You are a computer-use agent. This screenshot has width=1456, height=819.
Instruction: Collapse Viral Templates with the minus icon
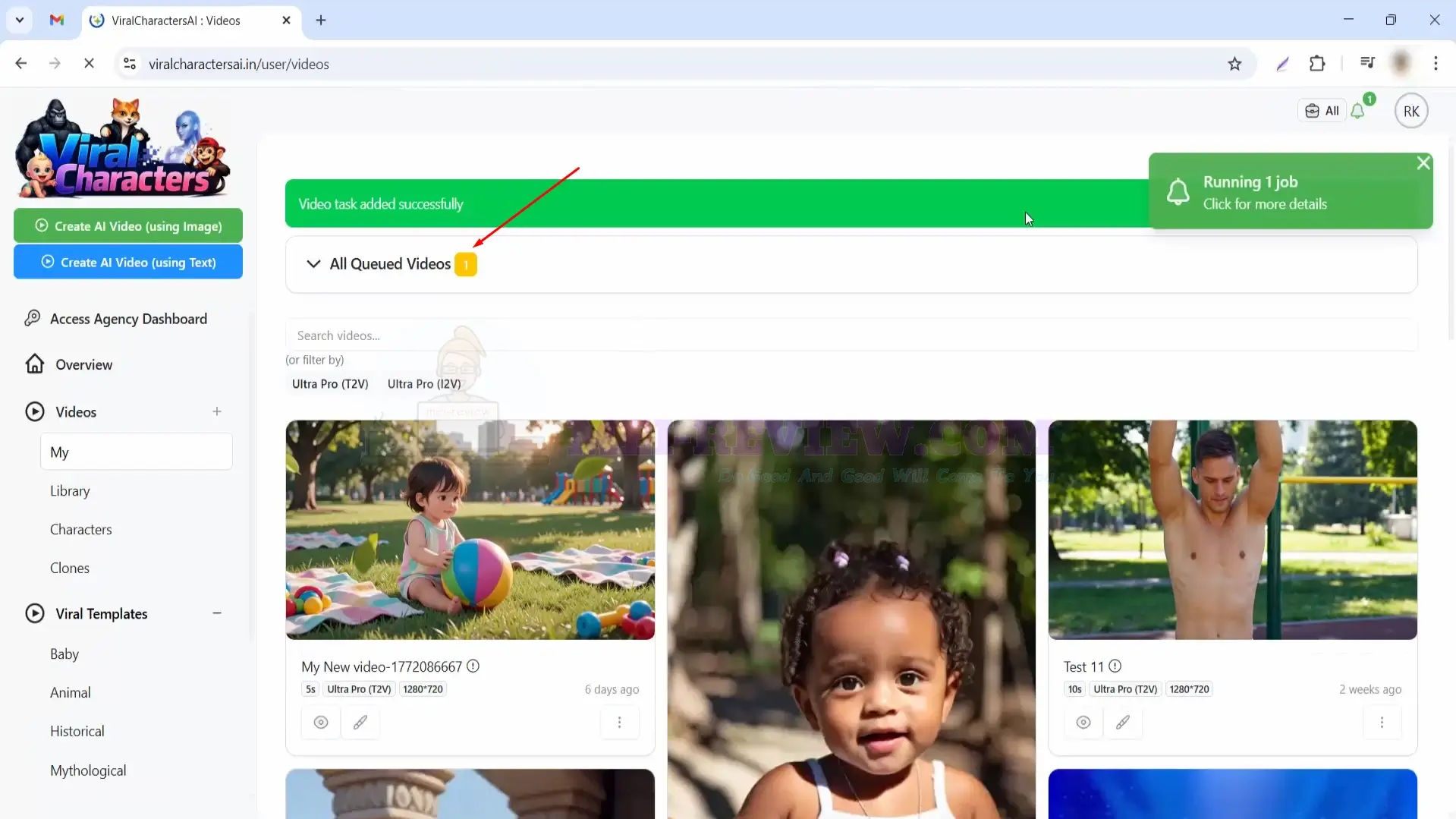tap(217, 613)
